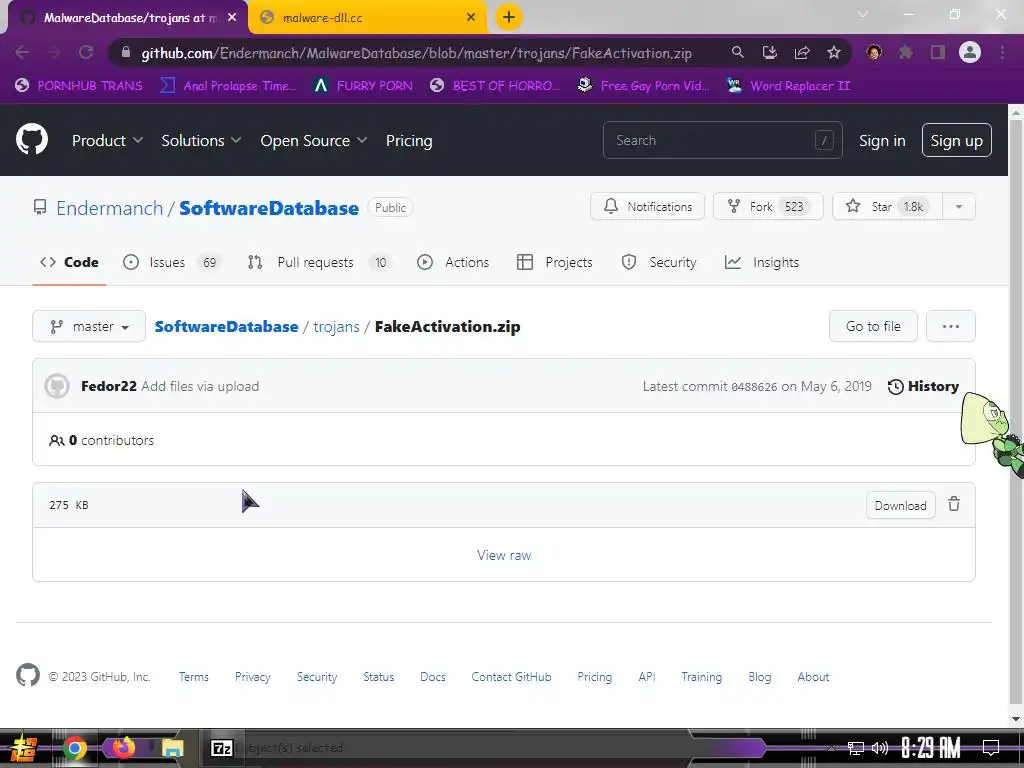Image resolution: width=1024 pixels, height=768 pixels.
Task: Bookmark this page with the star icon
Action: (x=834, y=52)
